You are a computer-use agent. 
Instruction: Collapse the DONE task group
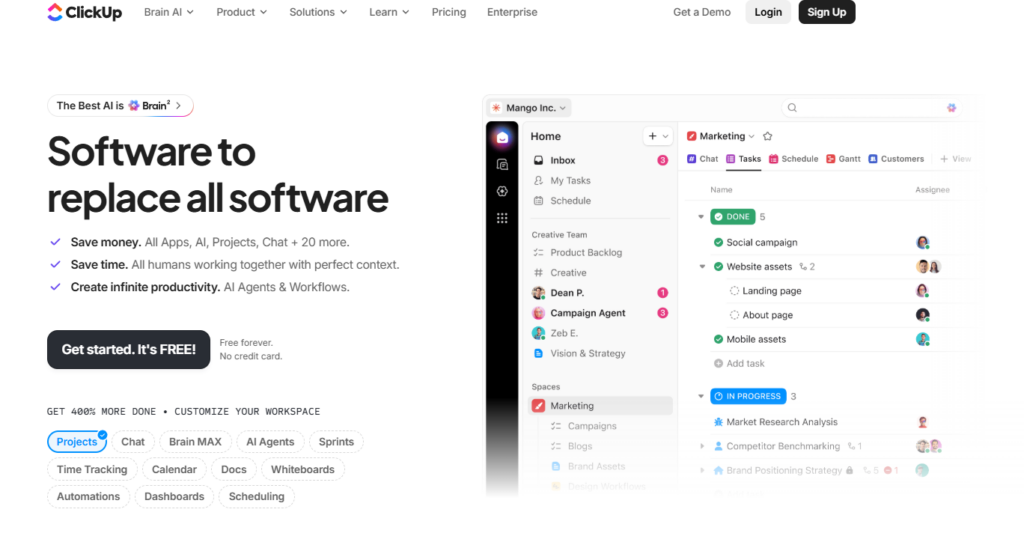pyautogui.click(x=701, y=217)
